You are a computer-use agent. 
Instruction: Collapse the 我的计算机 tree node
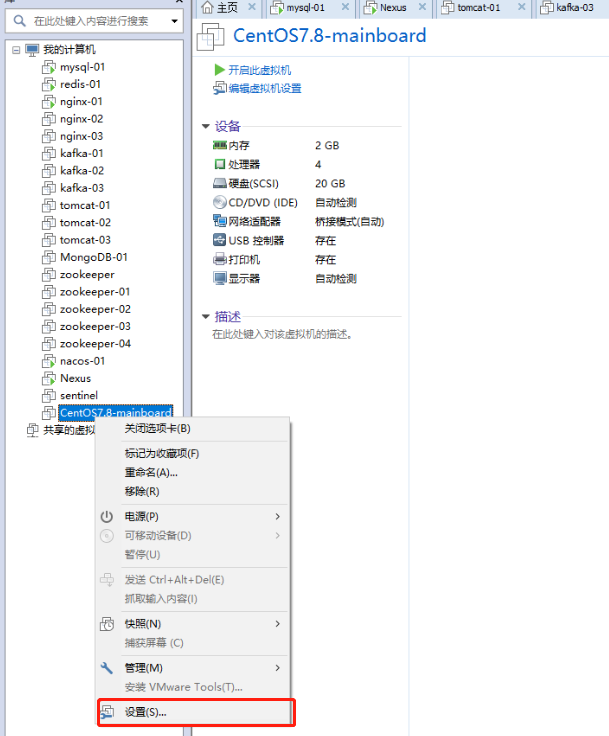16,50
